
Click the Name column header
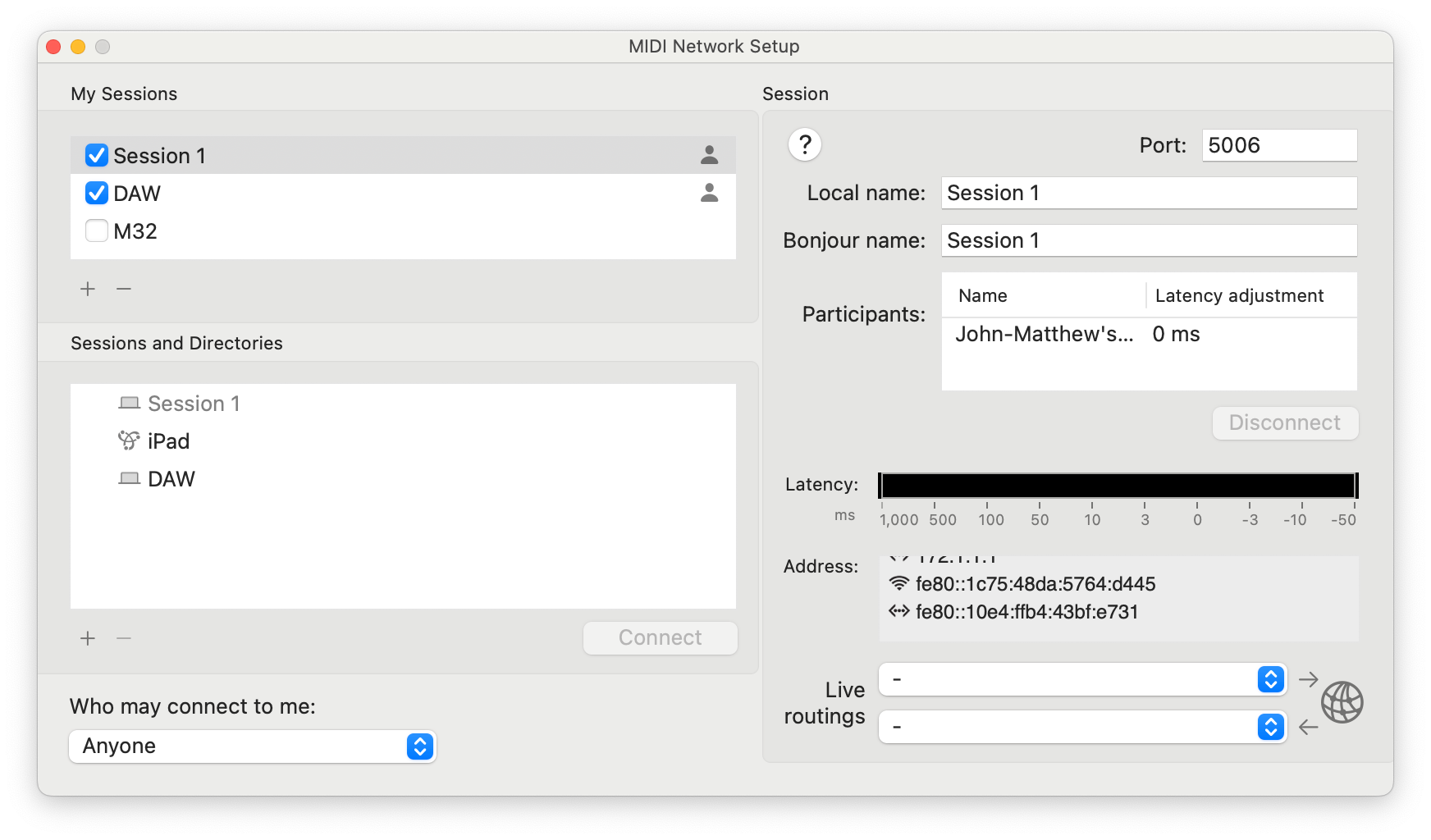click(1044, 295)
